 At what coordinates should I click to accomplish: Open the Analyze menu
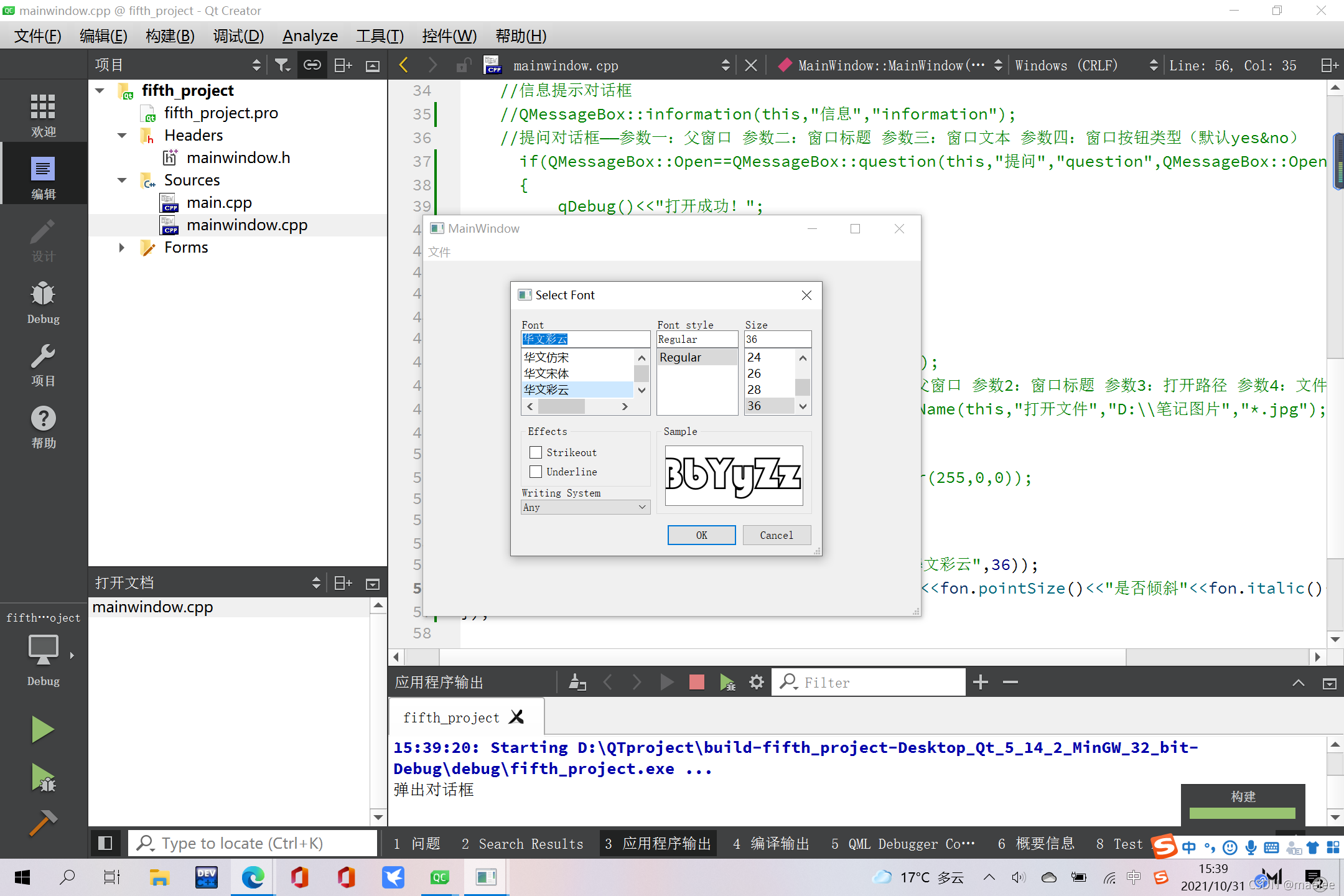(x=310, y=35)
